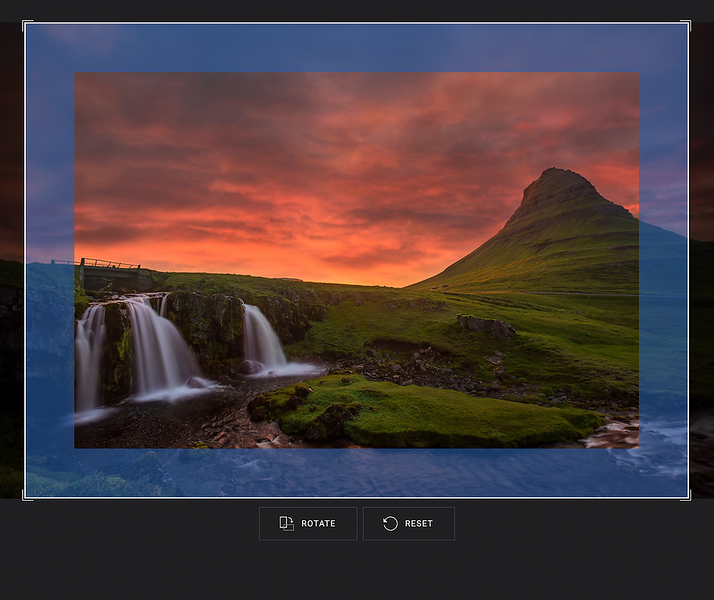
Task: Click the circular reset arrow icon
Action: (x=390, y=524)
